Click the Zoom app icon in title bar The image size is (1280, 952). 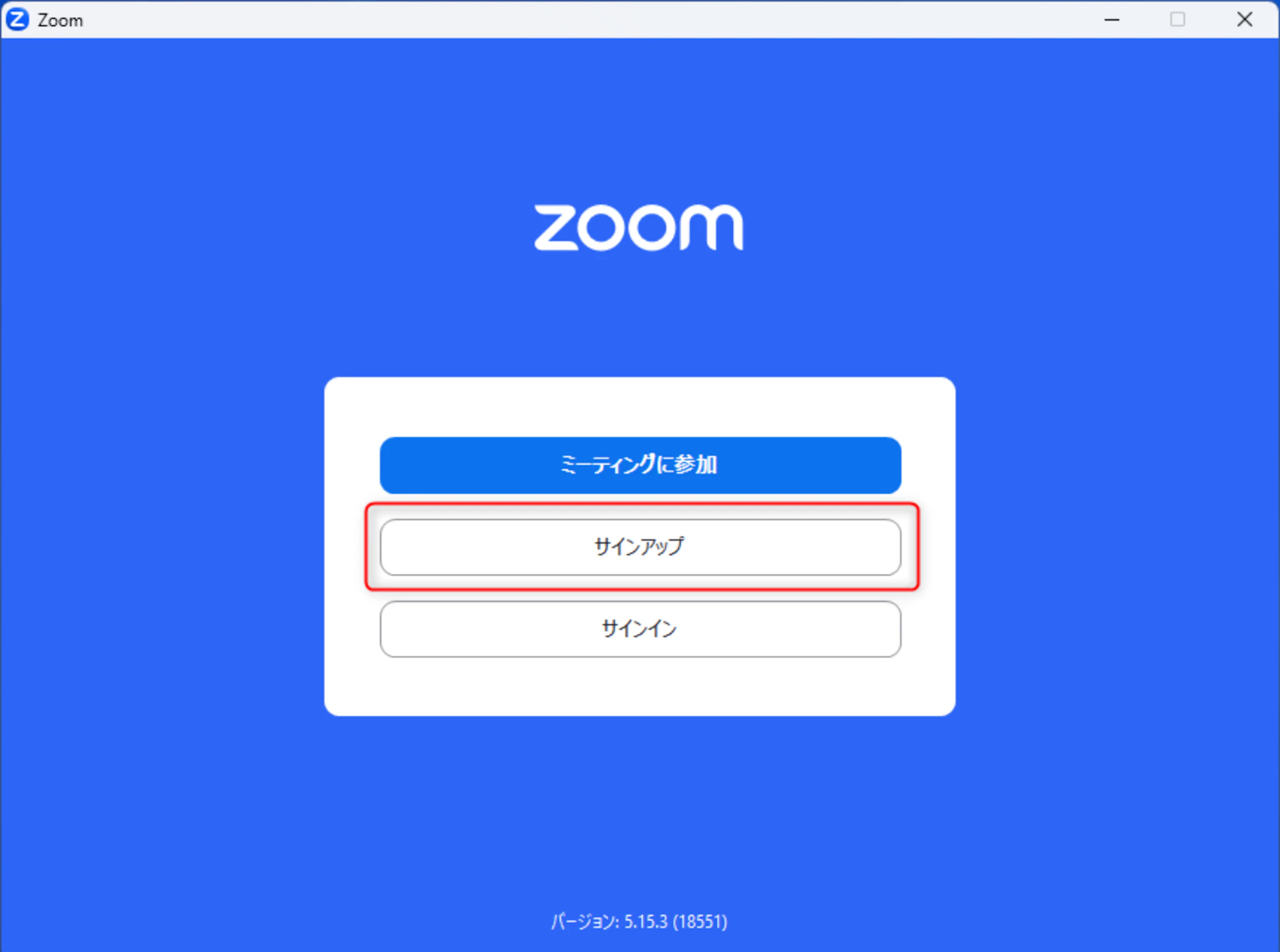(x=17, y=19)
